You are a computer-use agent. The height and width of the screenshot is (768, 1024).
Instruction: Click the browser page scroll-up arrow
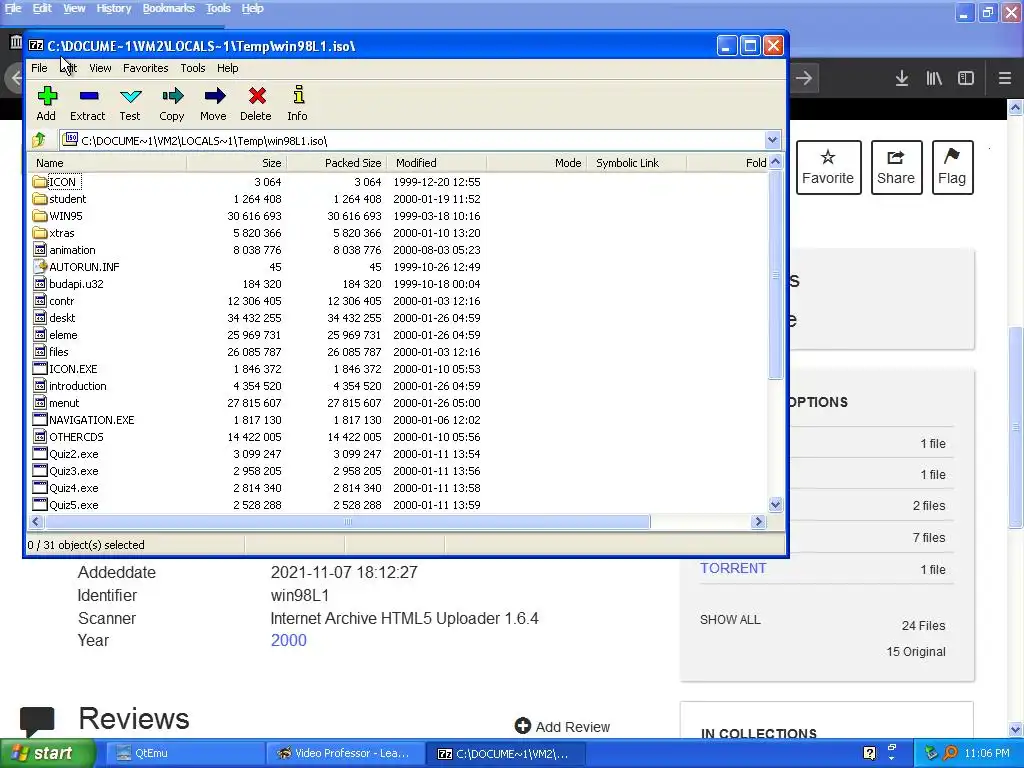(x=1015, y=108)
